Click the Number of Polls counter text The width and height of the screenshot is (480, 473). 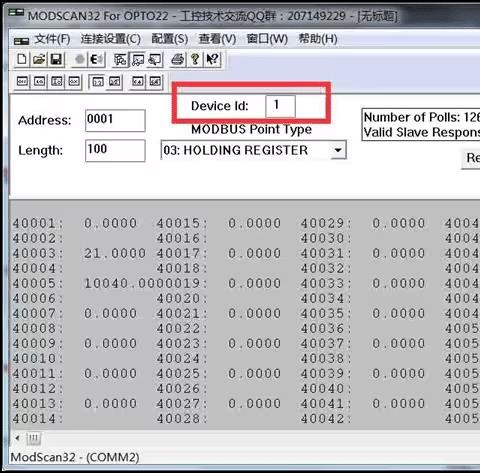pyautogui.click(x=422, y=117)
